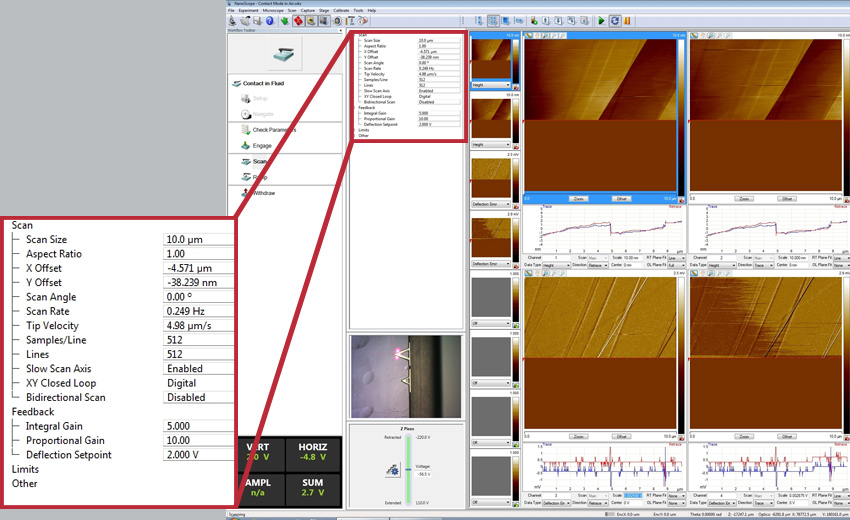Click the hand icon above the channel 1 image
This screenshot has width=850, height=520.
tap(537, 35)
